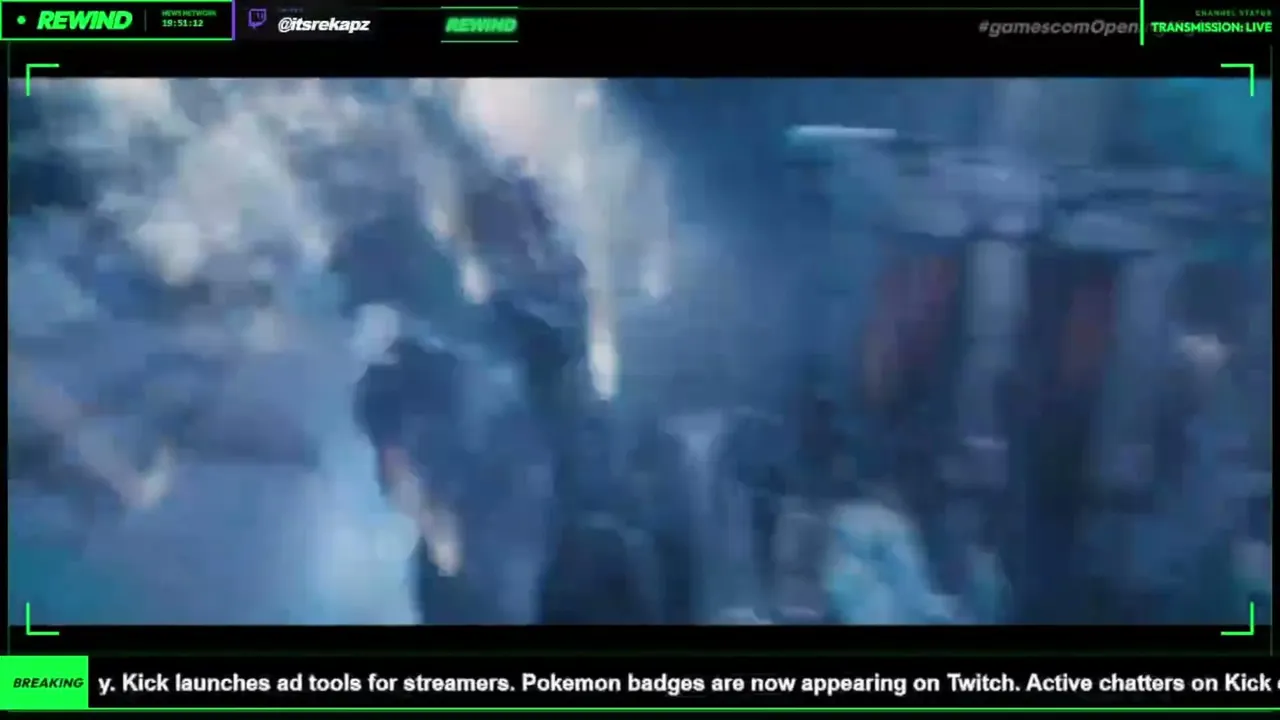
Task: Open the @itsrekapz channel handle
Action: tap(323, 24)
